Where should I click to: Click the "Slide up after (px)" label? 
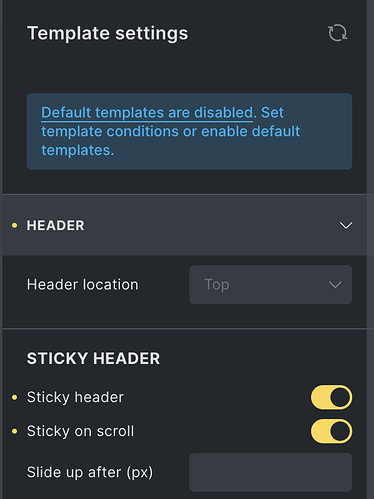click(90, 472)
